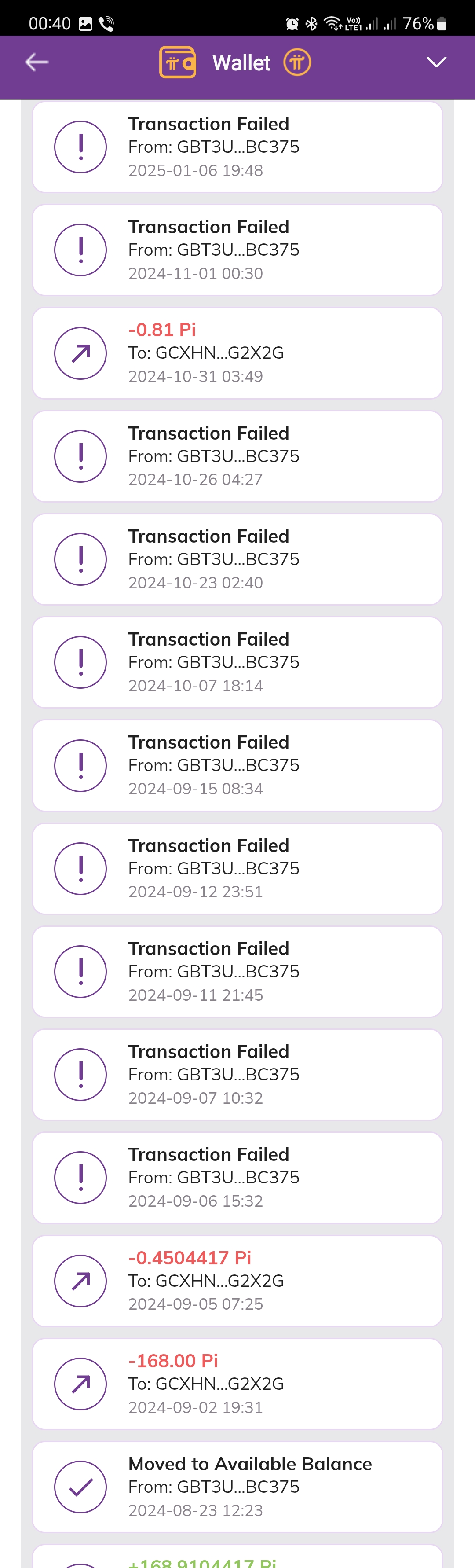Tap checkmark icon of Moved to Available Balance
The width and height of the screenshot is (475, 1568).
pos(81,1487)
